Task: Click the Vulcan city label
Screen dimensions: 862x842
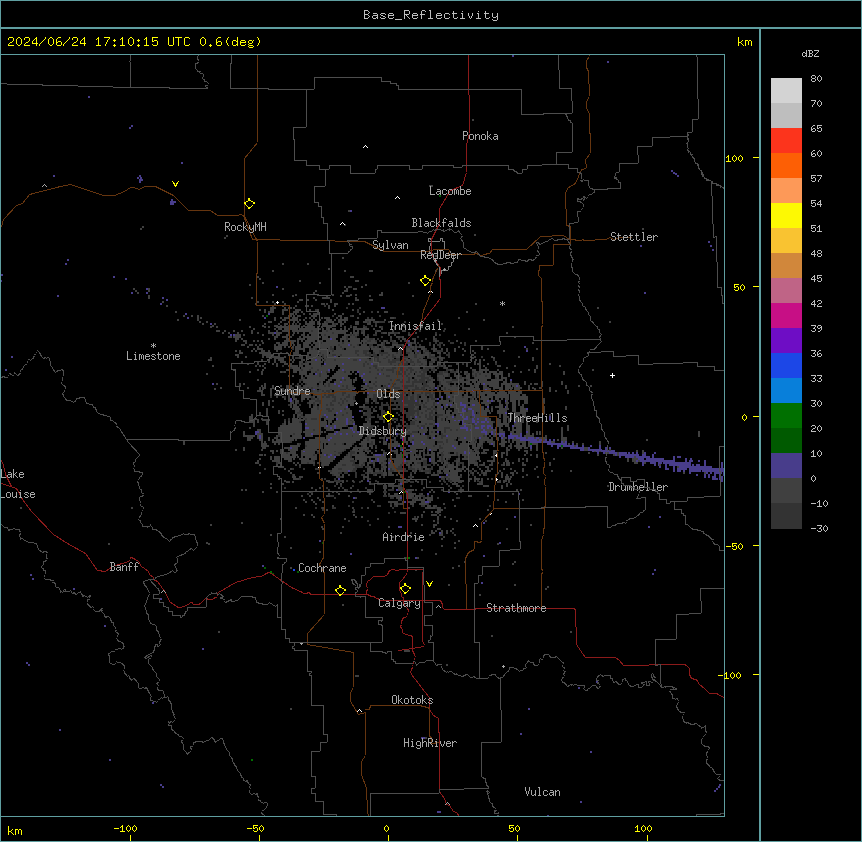Action: tap(542, 792)
